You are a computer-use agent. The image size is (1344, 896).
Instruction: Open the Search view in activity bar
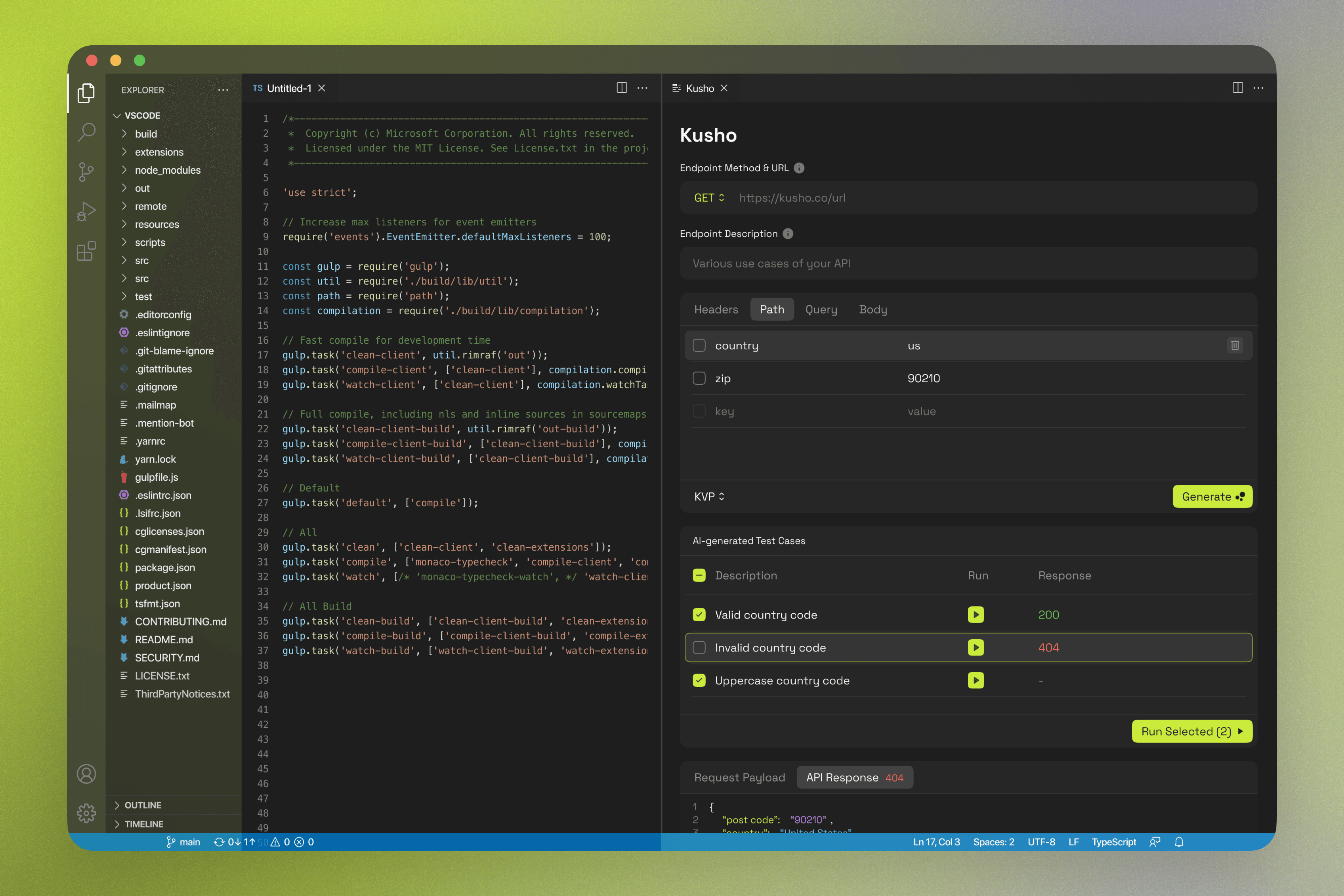(x=86, y=132)
